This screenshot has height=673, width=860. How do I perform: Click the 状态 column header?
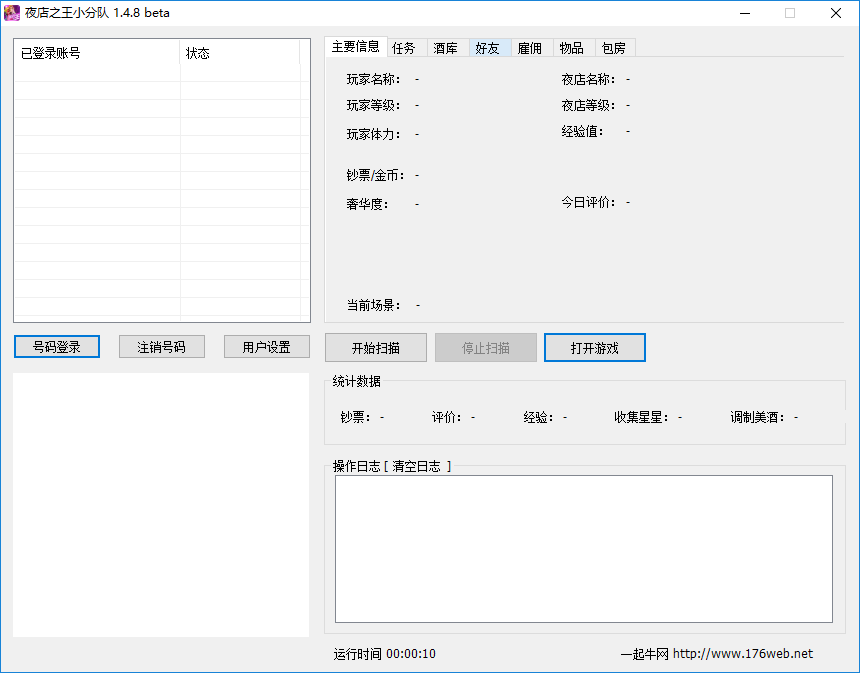[240, 53]
